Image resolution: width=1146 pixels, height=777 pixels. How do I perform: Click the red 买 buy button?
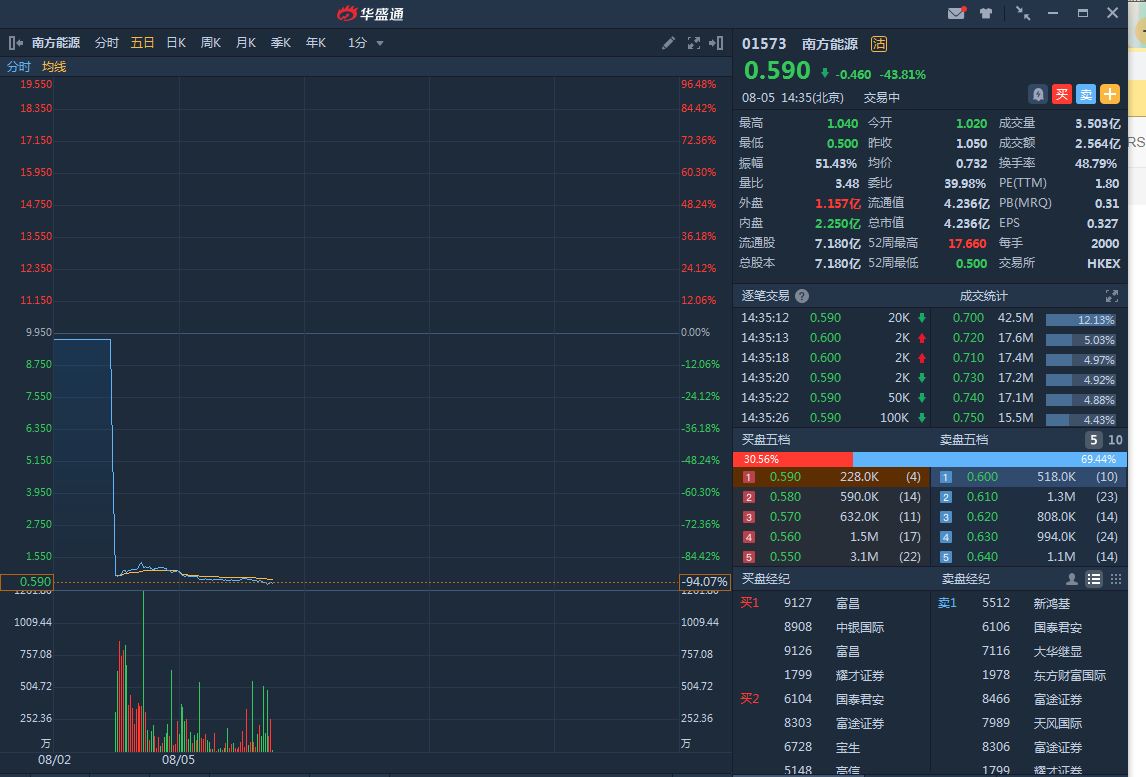(x=1062, y=94)
